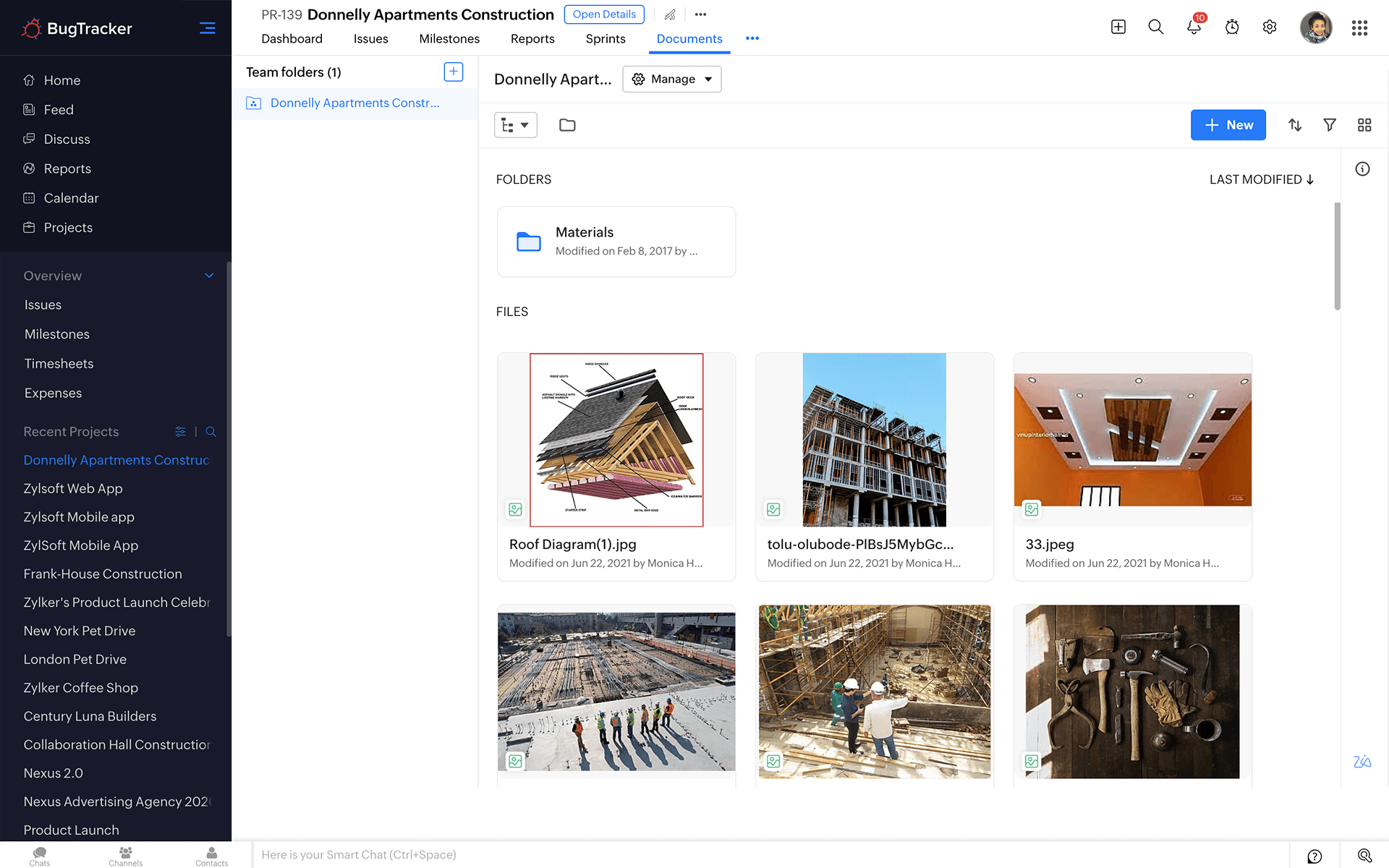Open the tools on wood image thumbnail
The height and width of the screenshot is (868, 1389).
(1133, 692)
